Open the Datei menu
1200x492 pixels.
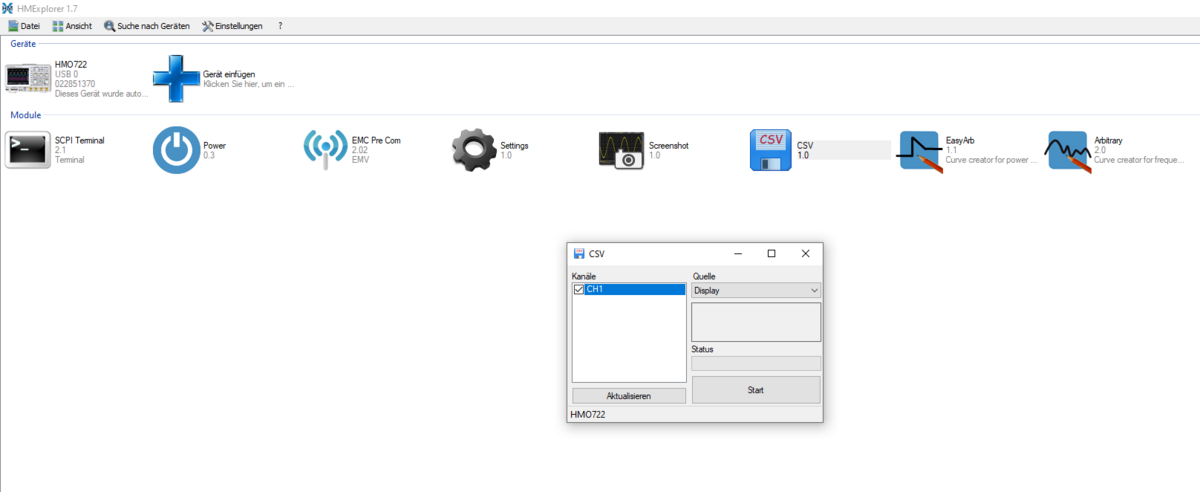pos(23,26)
